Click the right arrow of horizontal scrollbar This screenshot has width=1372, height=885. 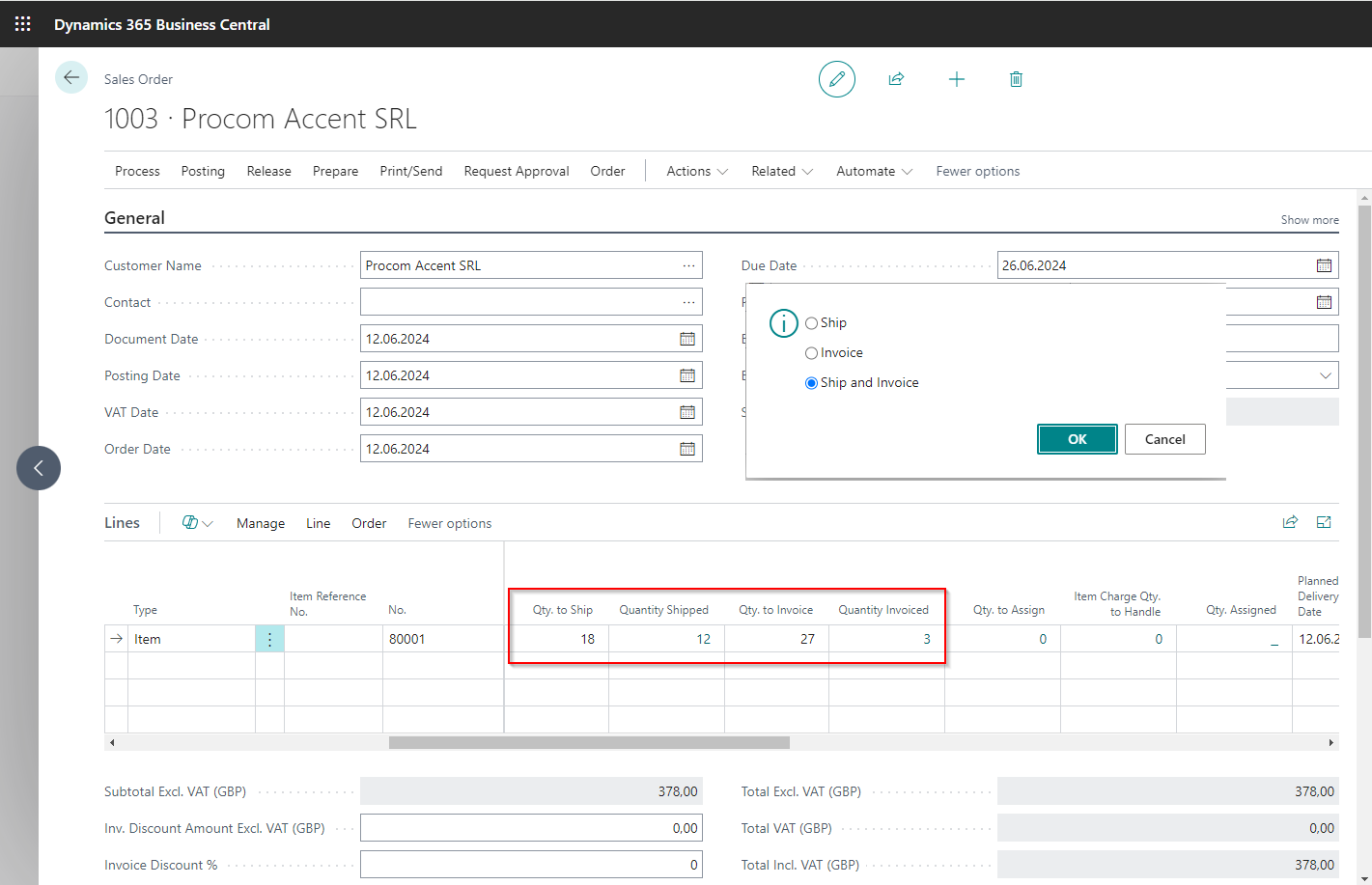click(1330, 742)
